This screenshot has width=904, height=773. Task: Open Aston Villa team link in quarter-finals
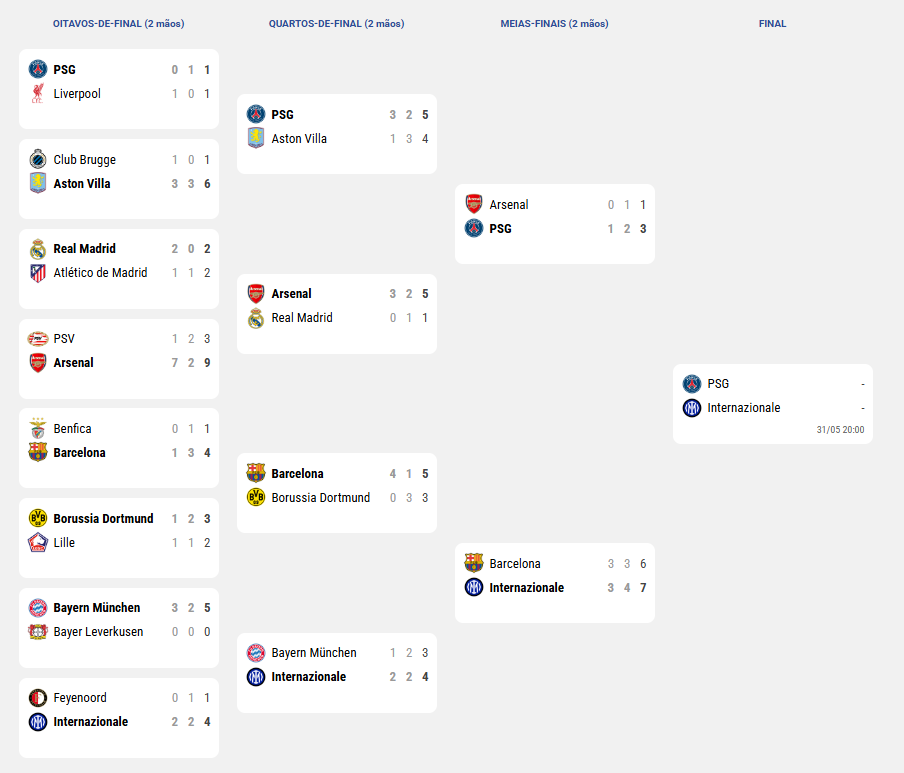tap(299, 139)
